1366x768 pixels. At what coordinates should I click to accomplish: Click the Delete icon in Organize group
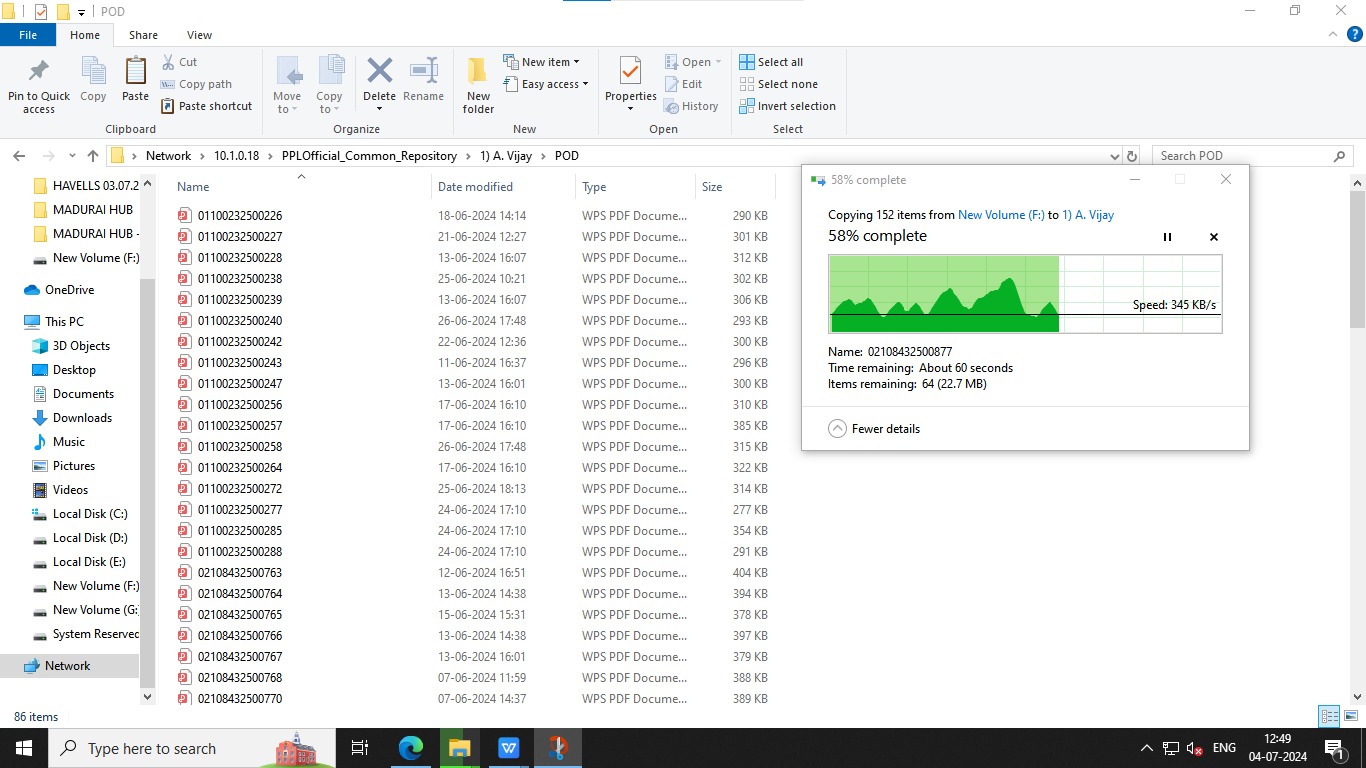pyautogui.click(x=379, y=72)
